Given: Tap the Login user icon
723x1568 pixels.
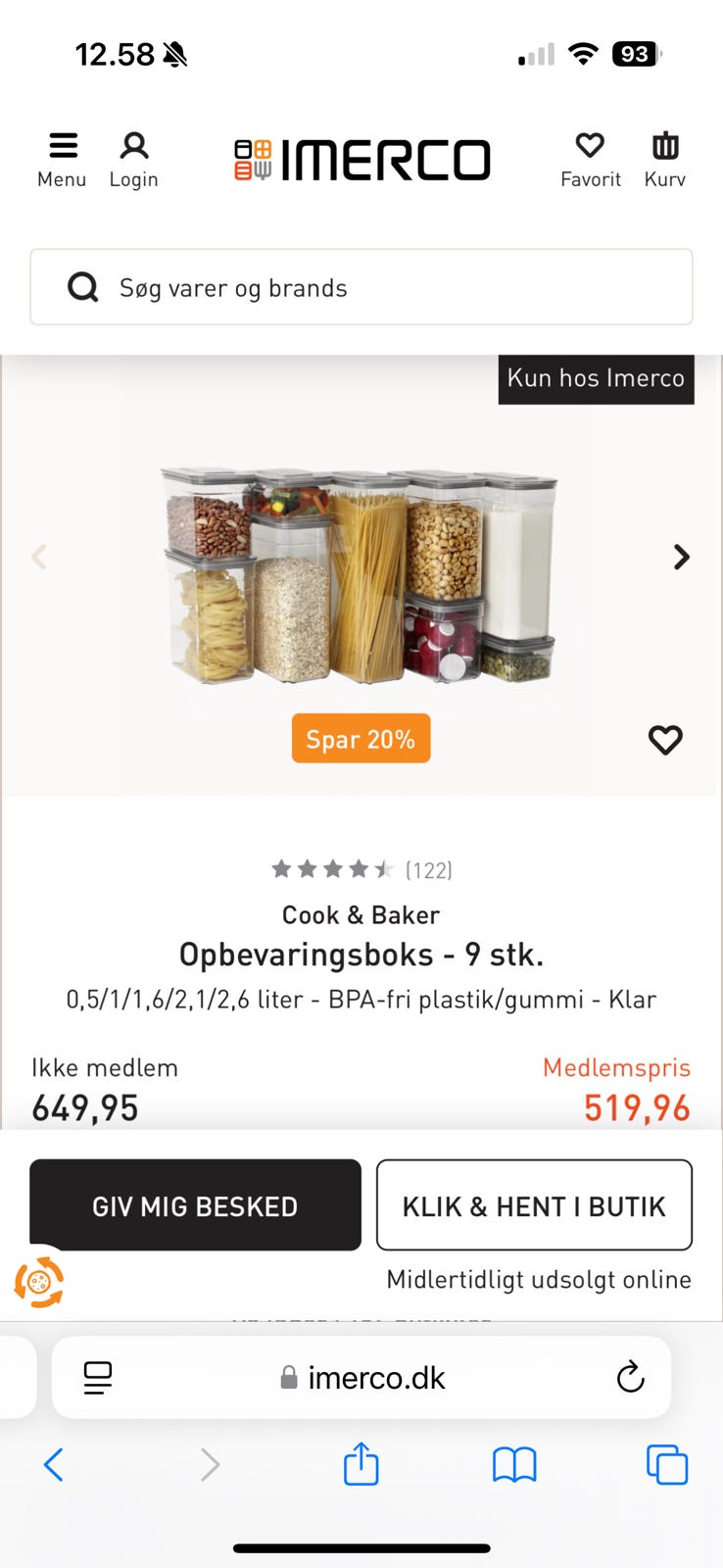Looking at the screenshot, I should click(x=134, y=146).
